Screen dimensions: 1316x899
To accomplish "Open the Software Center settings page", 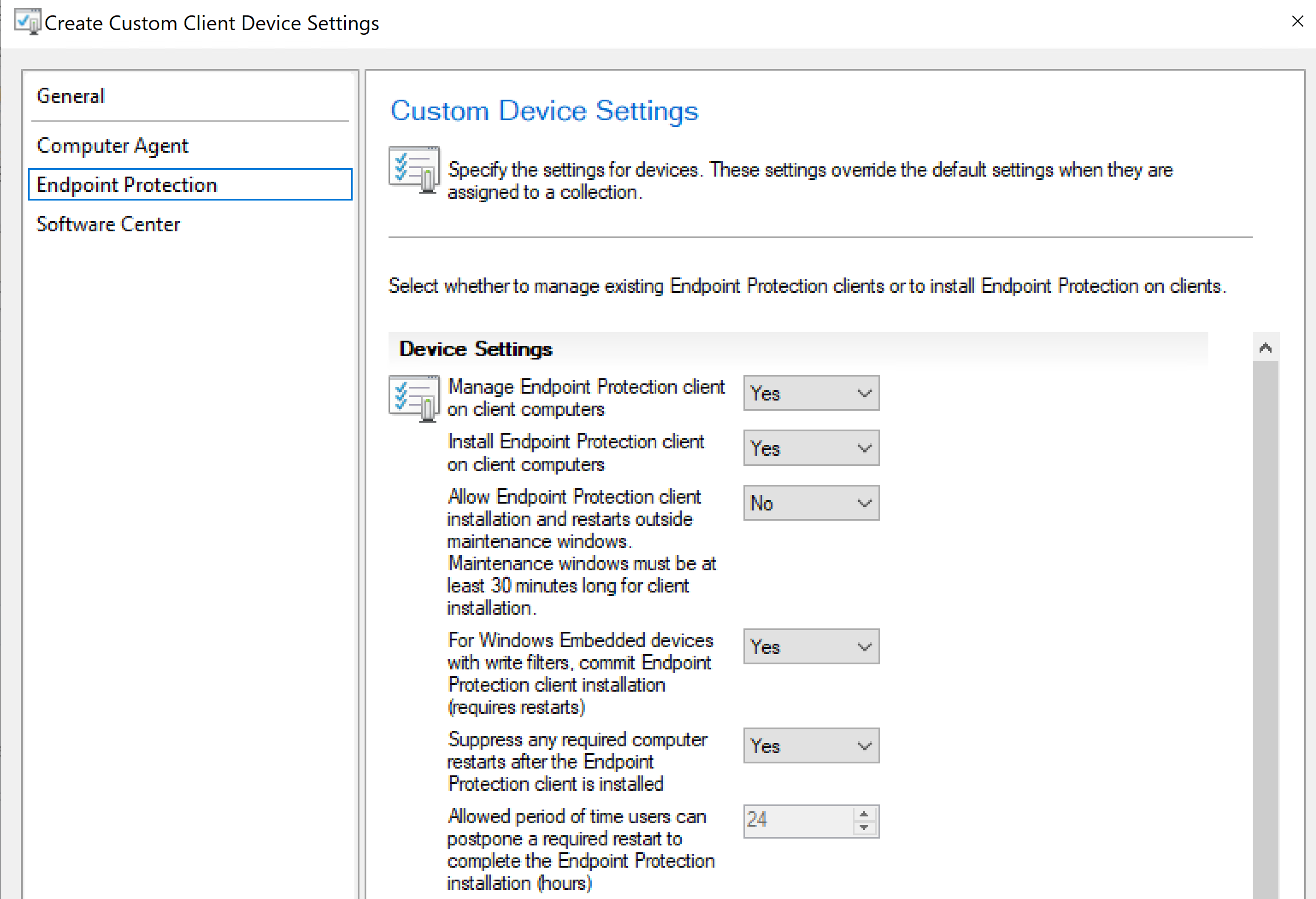I will (x=108, y=224).
